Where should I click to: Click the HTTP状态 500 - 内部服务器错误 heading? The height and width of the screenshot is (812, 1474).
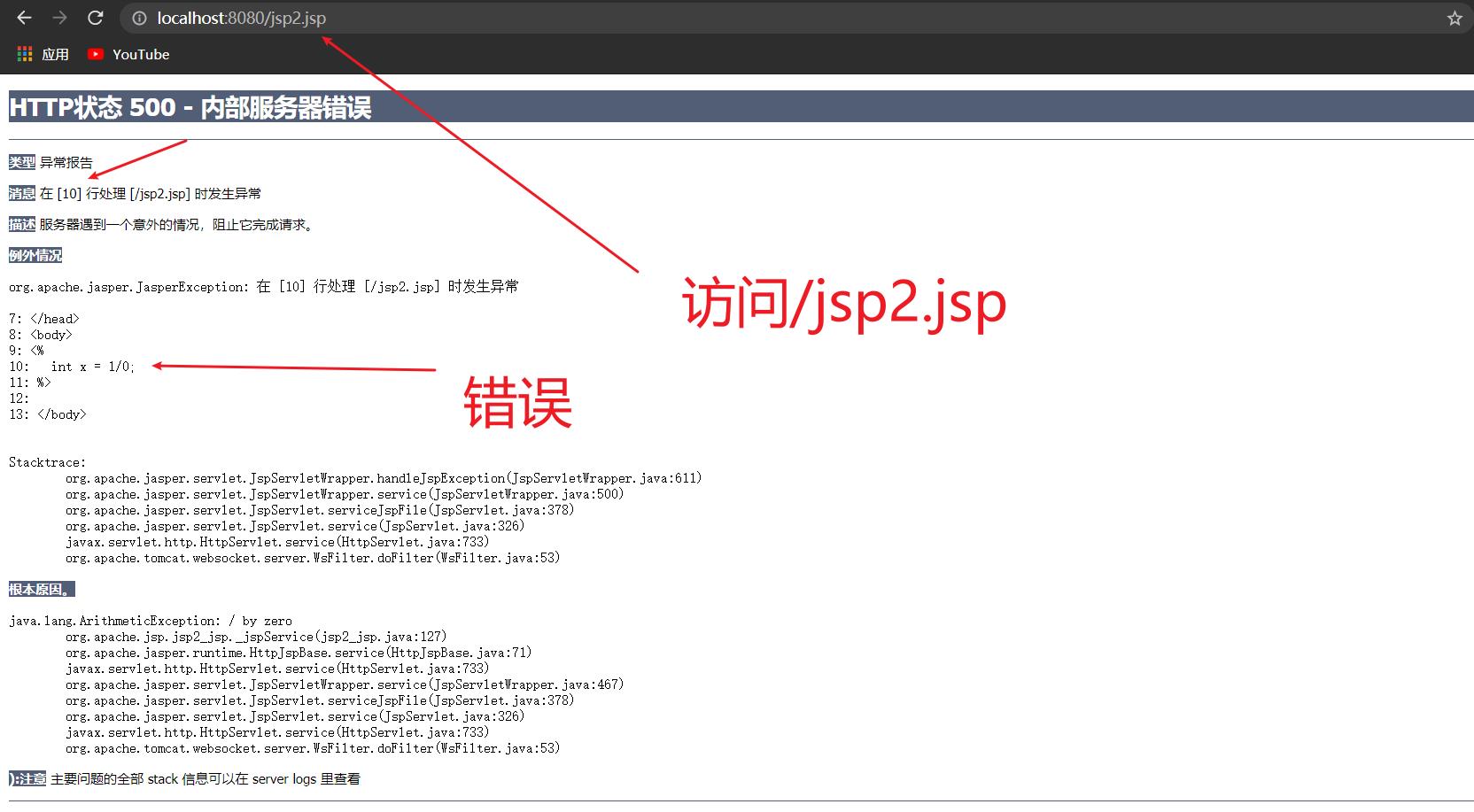pyautogui.click(x=190, y=107)
